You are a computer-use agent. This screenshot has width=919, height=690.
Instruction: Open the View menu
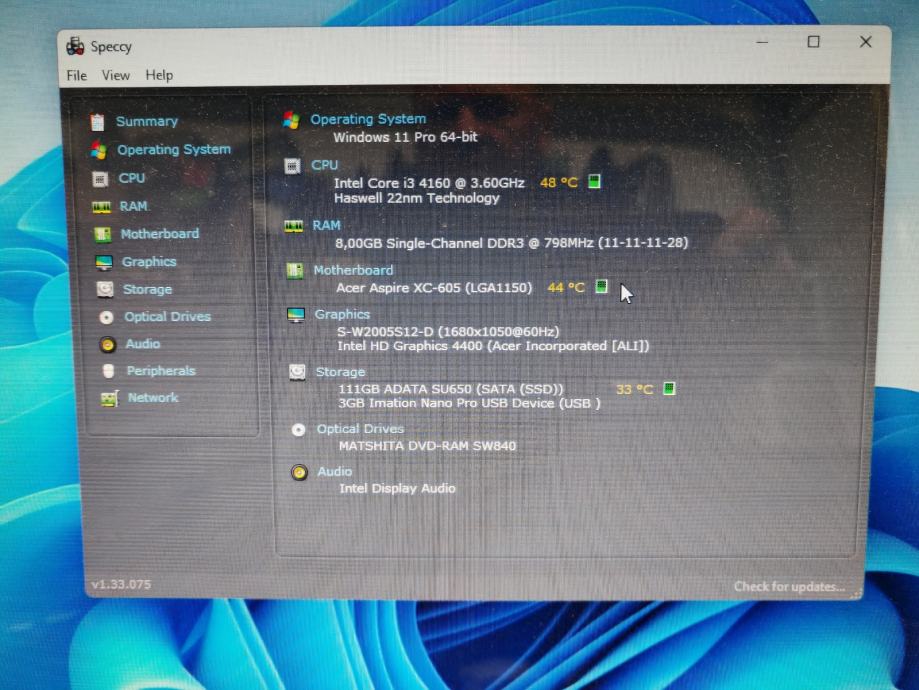tap(115, 76)
